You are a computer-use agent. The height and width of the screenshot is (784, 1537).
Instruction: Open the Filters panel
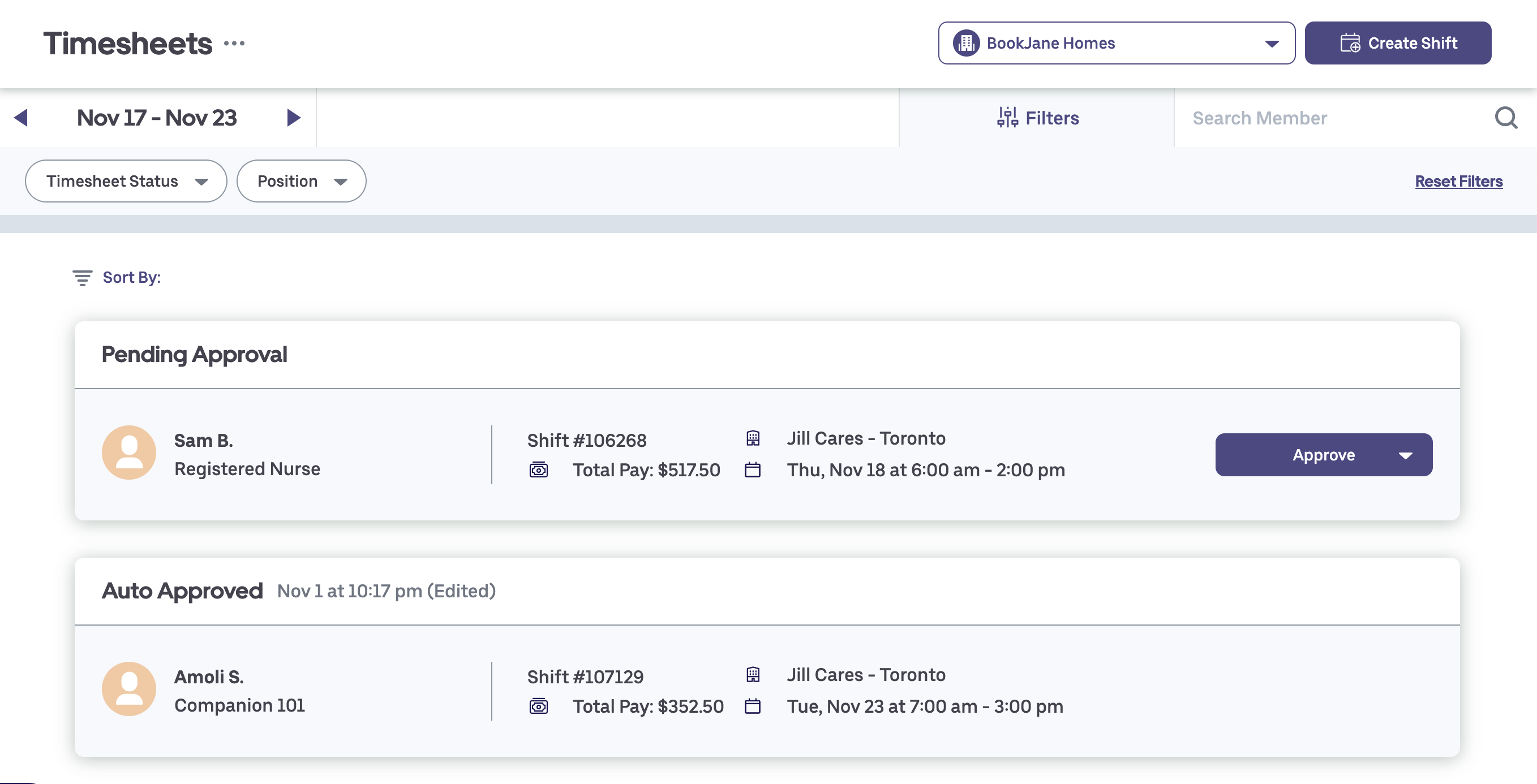tap(1038, 118)
